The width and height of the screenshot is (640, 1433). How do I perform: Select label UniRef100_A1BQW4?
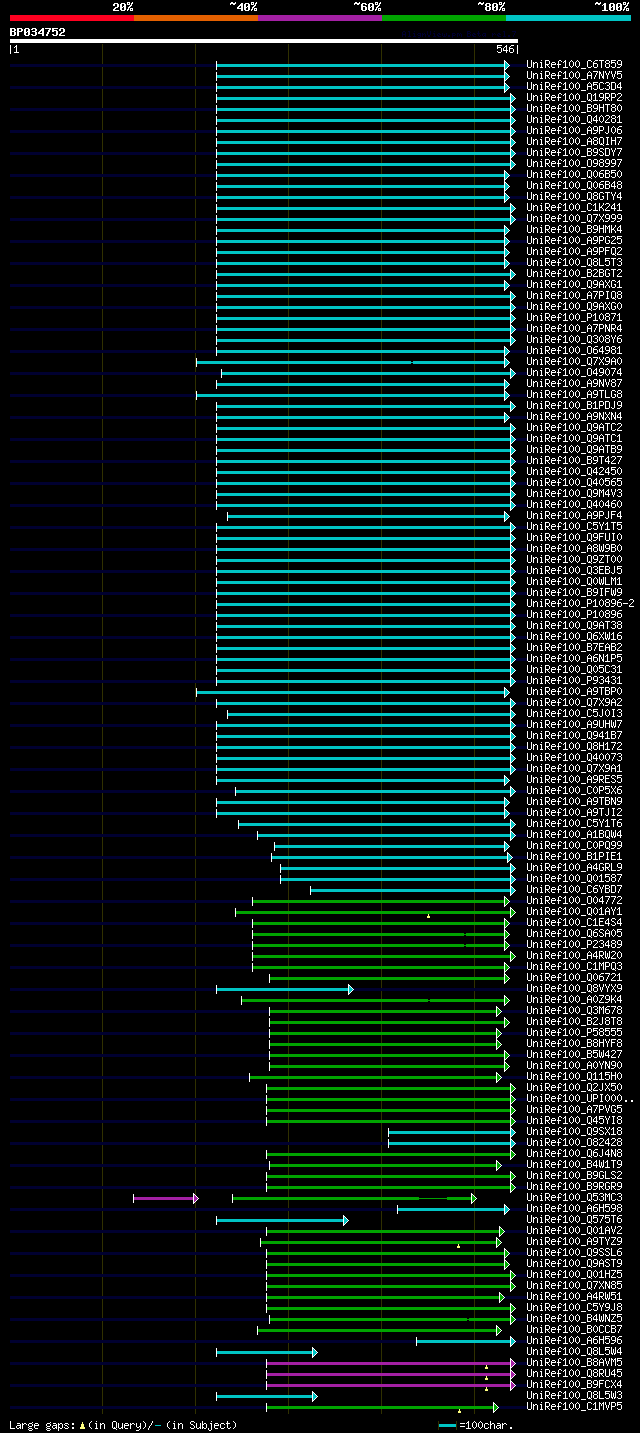(574, 835)
